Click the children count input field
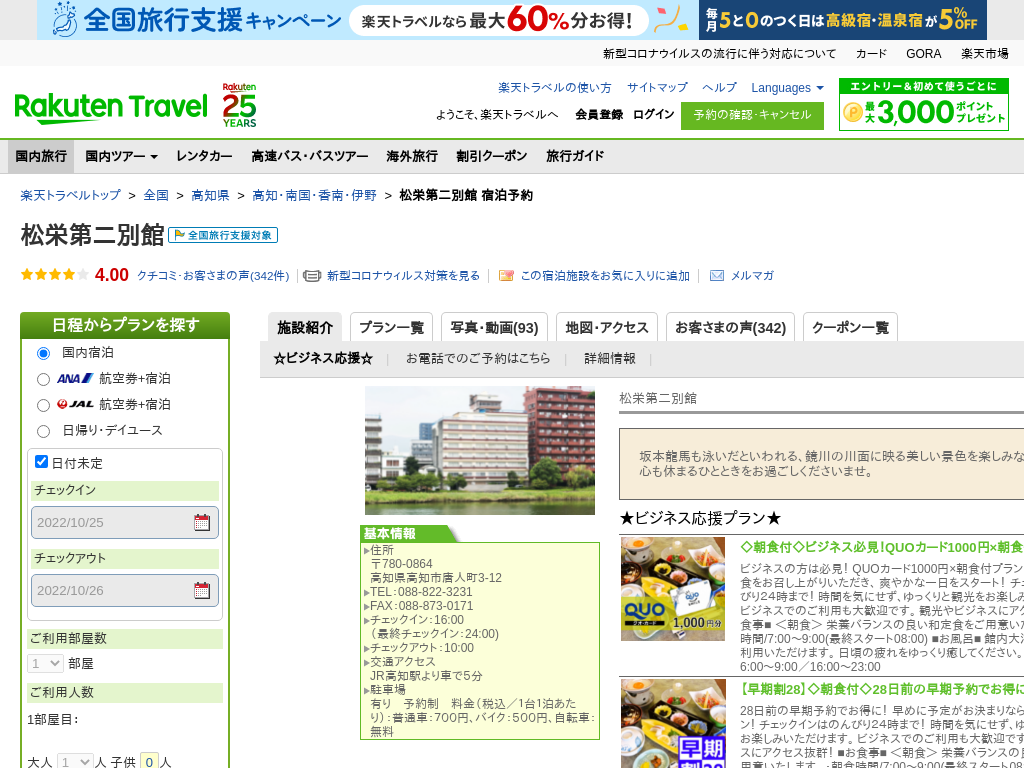1024x768 pixels. point(149,761)
